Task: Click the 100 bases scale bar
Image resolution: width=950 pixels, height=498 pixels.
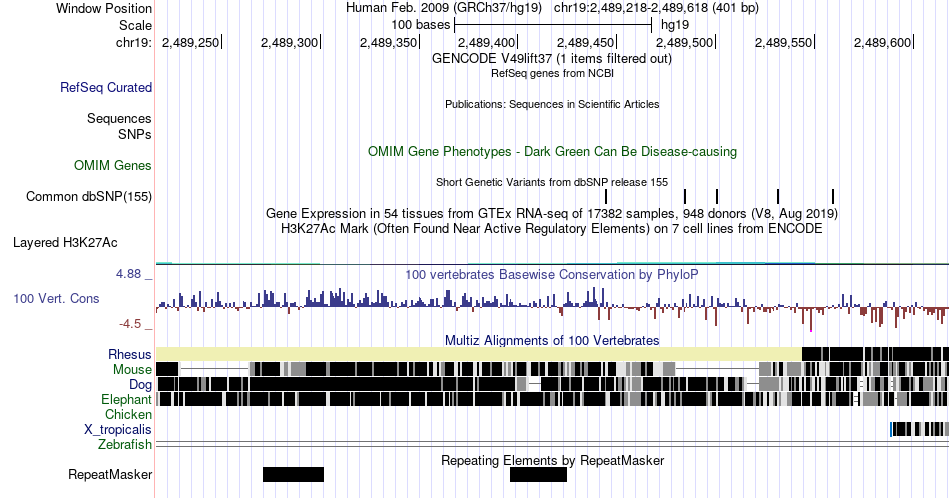Action: [x=553, y=25]
